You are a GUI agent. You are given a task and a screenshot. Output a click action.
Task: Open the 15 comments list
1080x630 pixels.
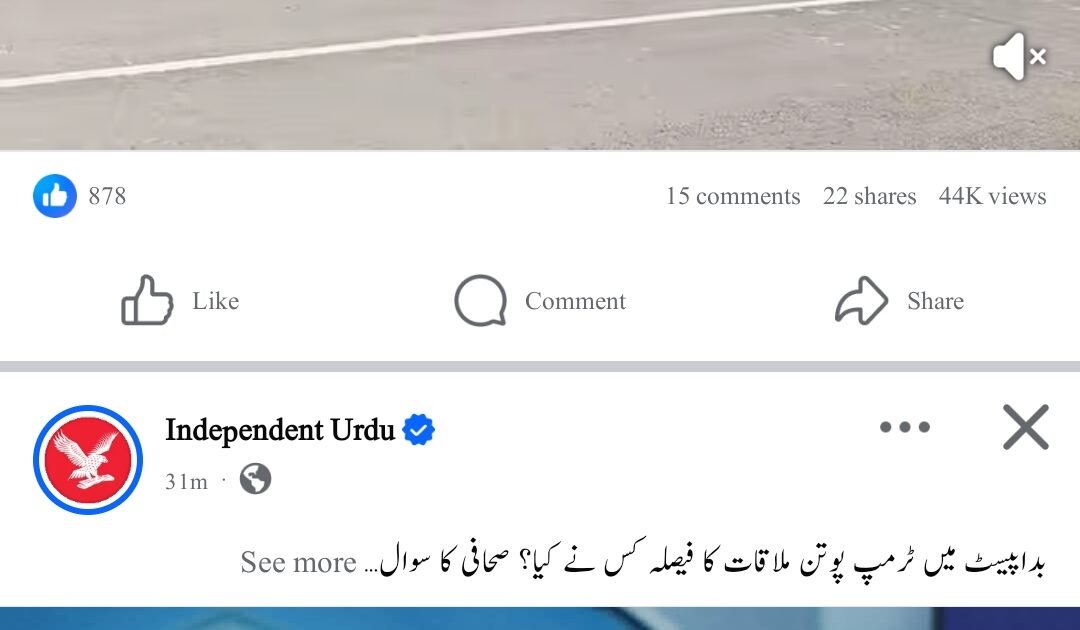(733, 196)
